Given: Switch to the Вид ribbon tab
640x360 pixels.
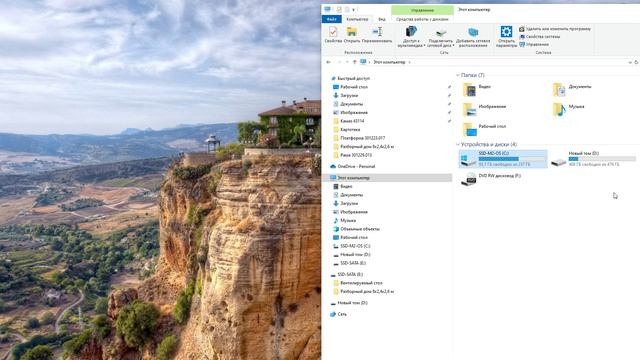Looking at the screenshot, I should click(x=382, y=19).
